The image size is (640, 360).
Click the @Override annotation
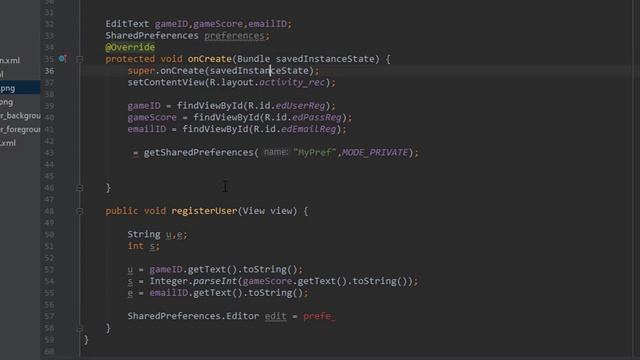[x=130, y=47]
